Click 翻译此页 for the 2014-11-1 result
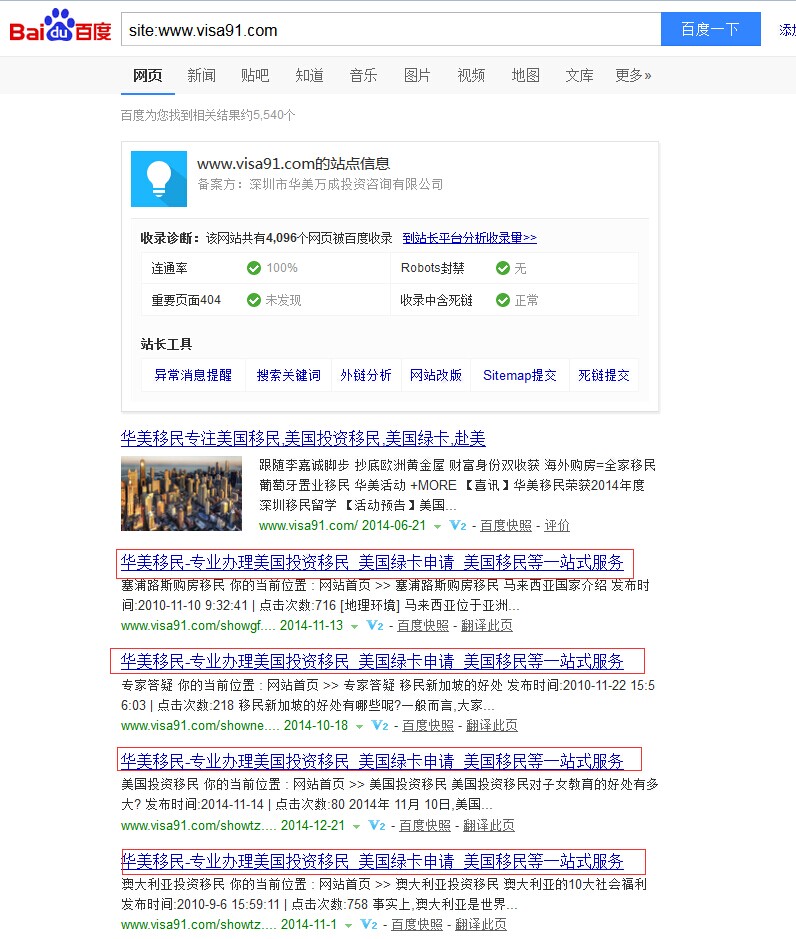The width and height of the screenshot is (796, 939). (481, 925)
